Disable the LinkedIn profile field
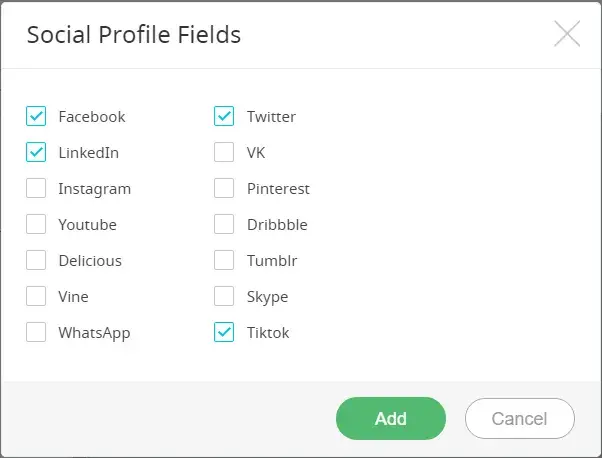 36,153
